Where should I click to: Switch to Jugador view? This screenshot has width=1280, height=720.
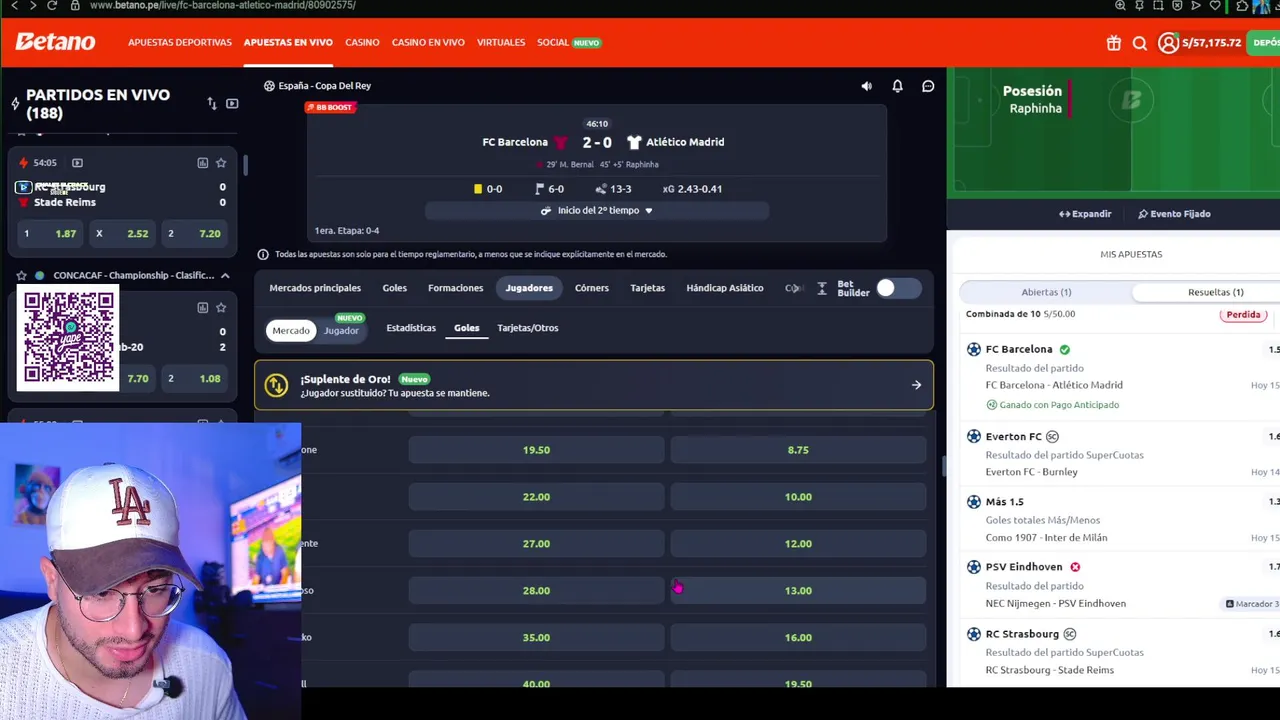341,331
